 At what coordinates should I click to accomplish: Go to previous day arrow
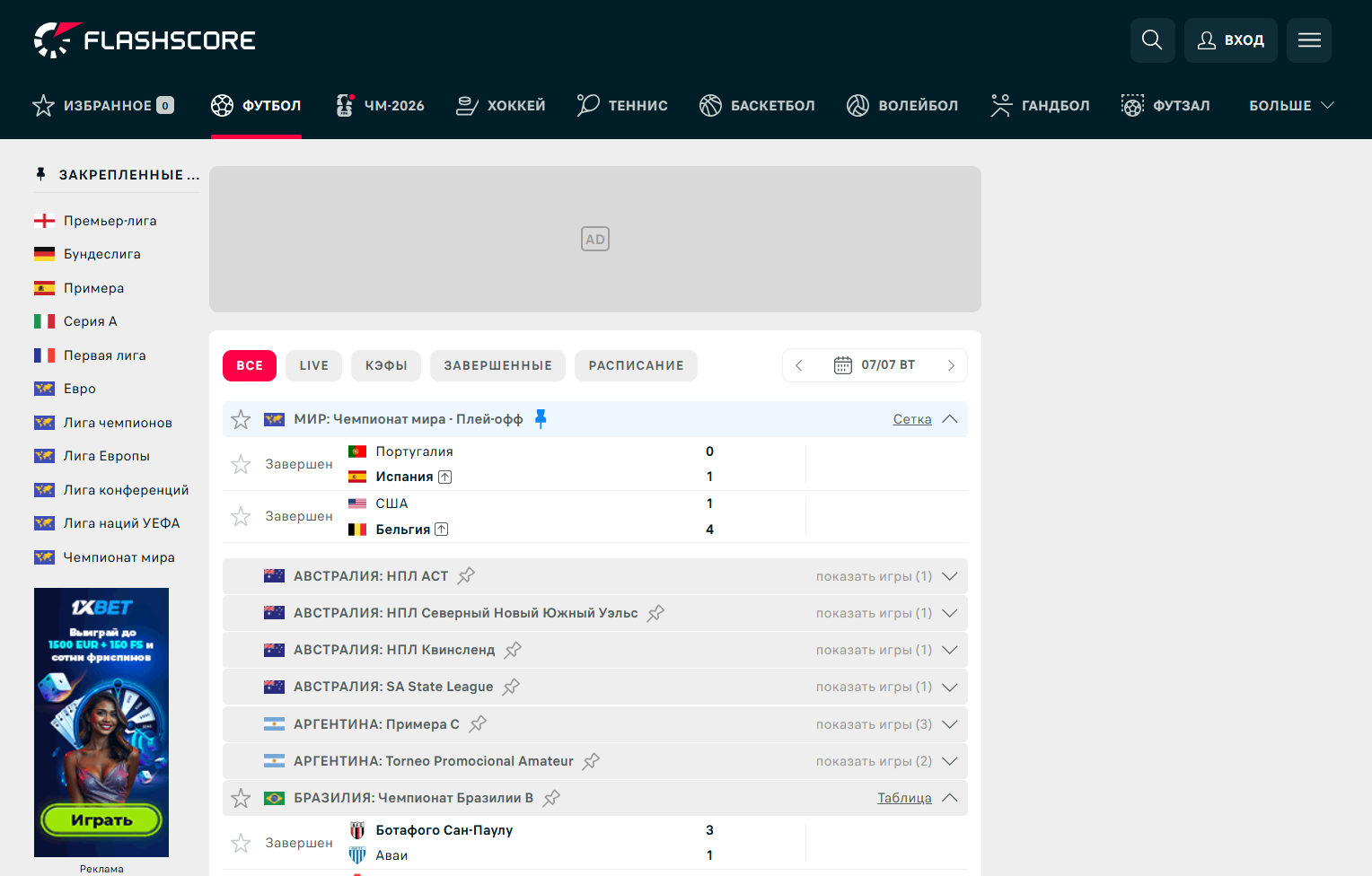pos(798,365)
